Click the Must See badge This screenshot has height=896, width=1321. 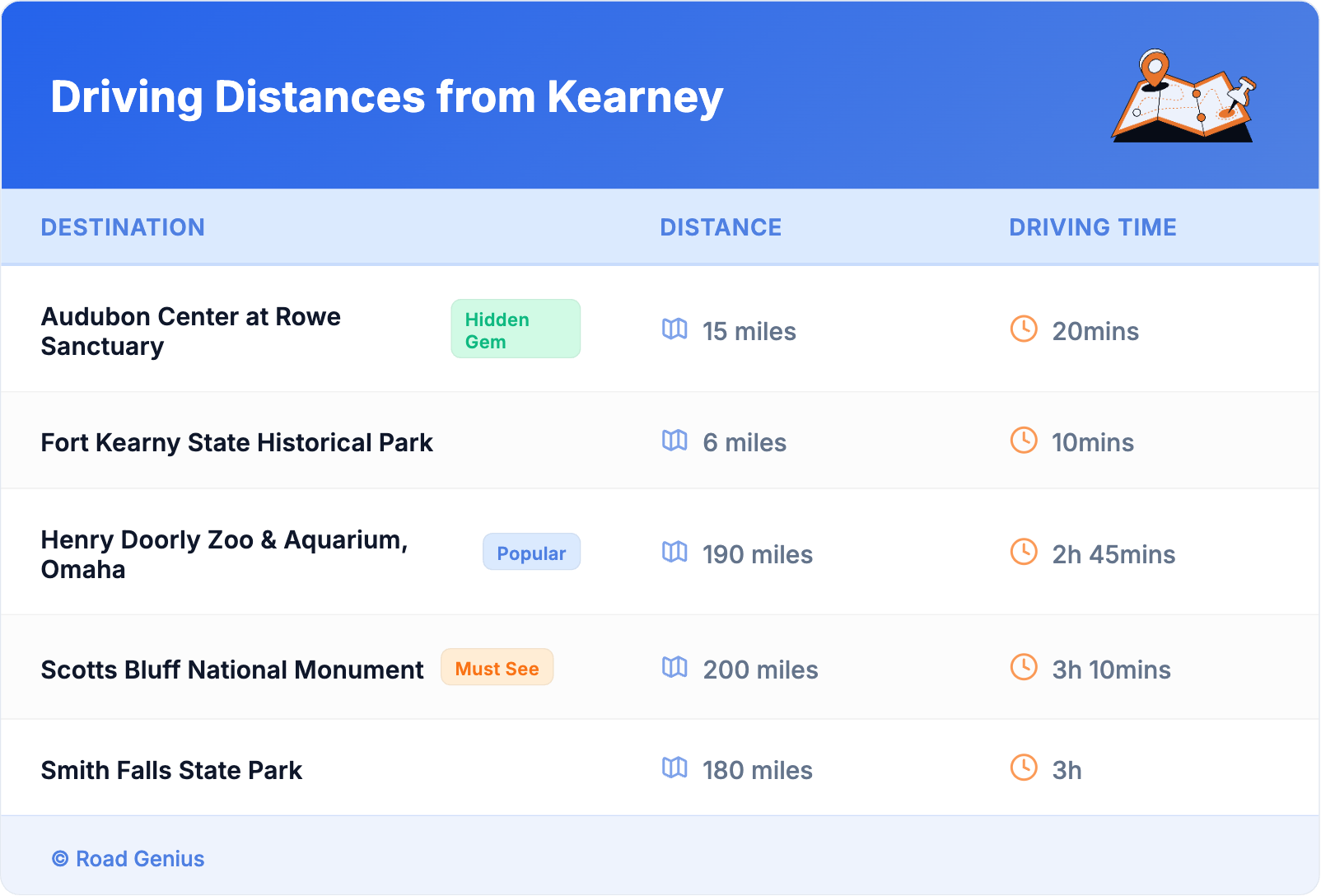coord(497,668)
